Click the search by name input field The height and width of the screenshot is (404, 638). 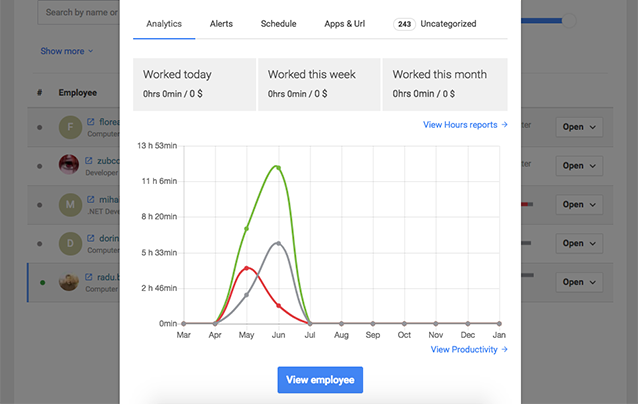coord(79,13)
